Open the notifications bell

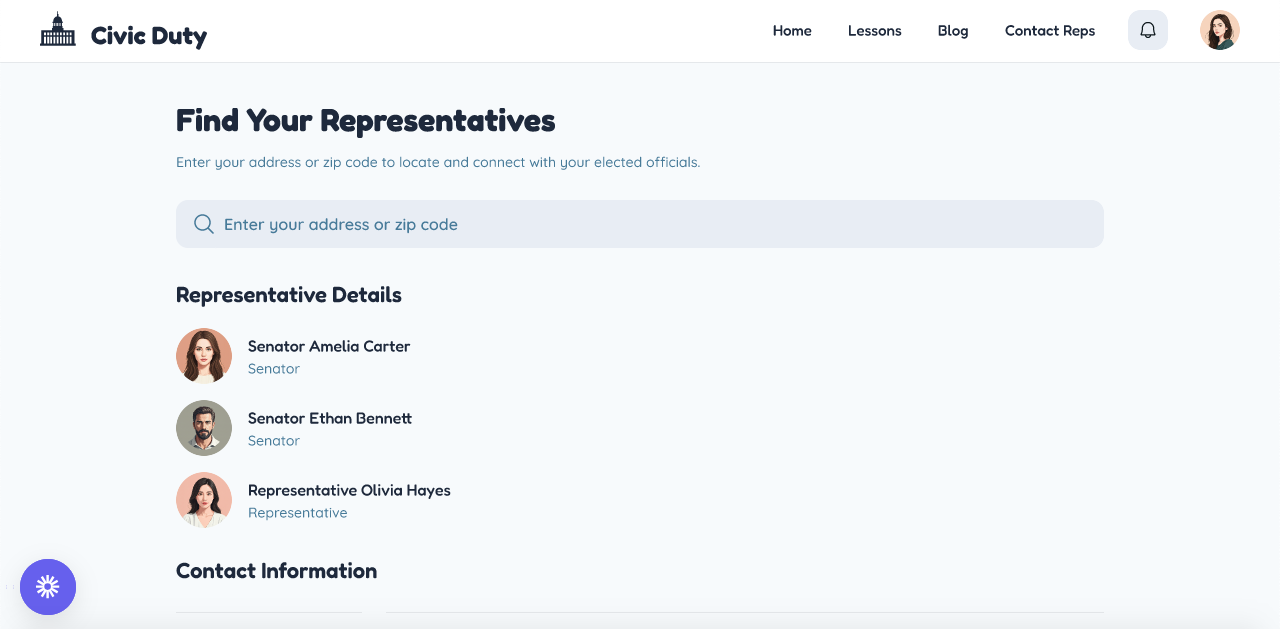pos(1148,30)
